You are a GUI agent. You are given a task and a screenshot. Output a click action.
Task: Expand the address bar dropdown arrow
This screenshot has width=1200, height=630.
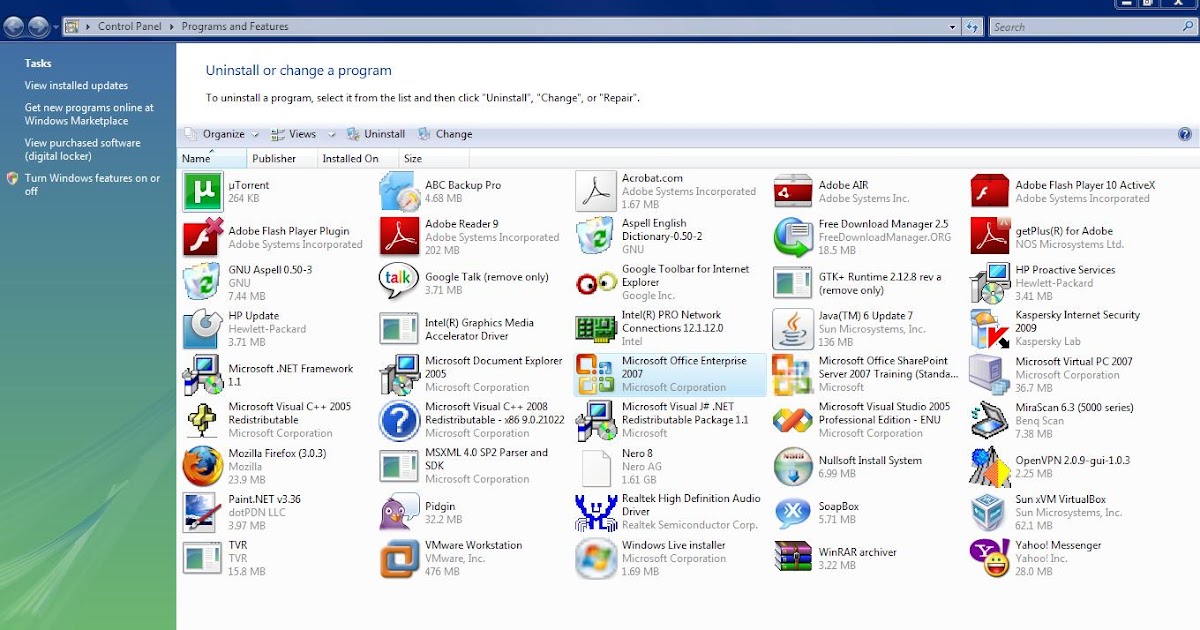click(x=953, y=26)
